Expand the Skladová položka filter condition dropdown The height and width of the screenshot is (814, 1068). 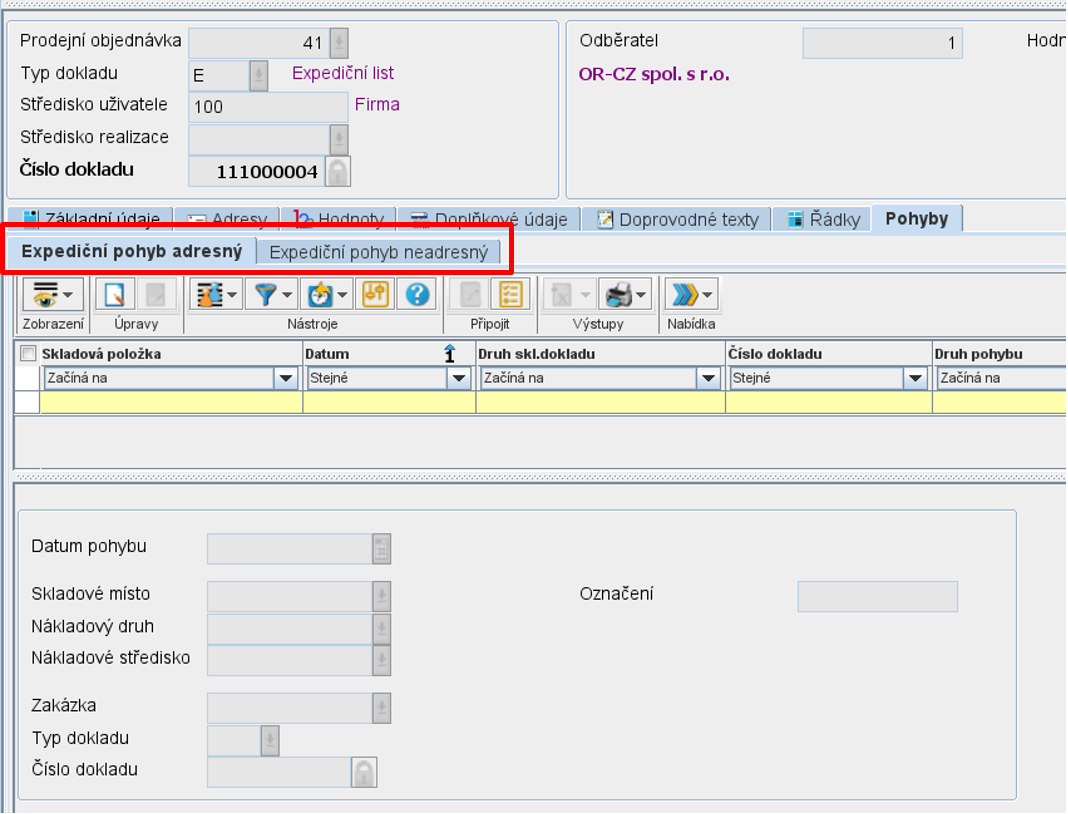pos(286,378)
